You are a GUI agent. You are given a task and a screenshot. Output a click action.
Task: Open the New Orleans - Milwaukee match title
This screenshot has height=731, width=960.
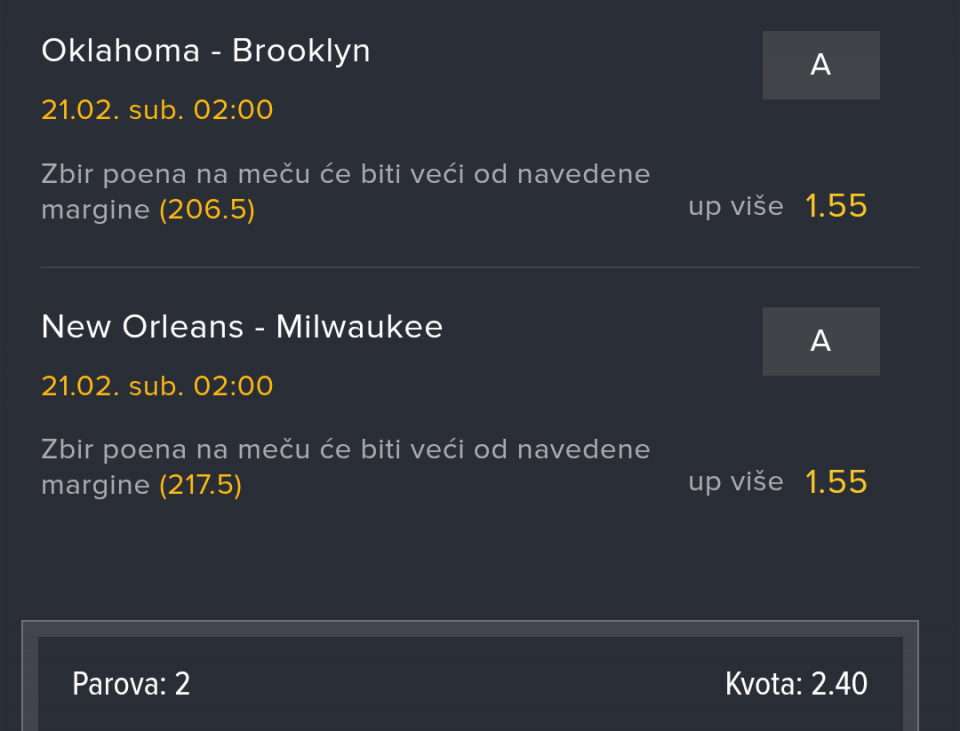[242, 327]
